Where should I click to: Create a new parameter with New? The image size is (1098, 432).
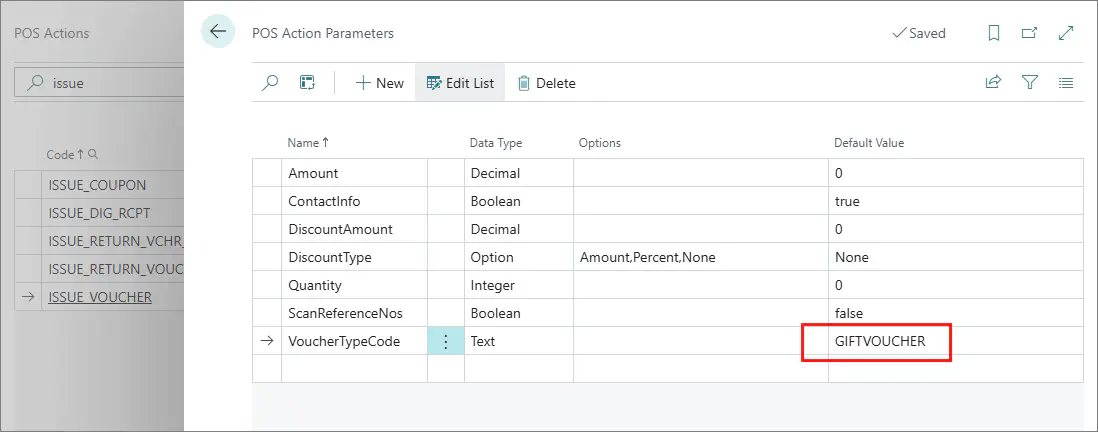pos(380,83)
